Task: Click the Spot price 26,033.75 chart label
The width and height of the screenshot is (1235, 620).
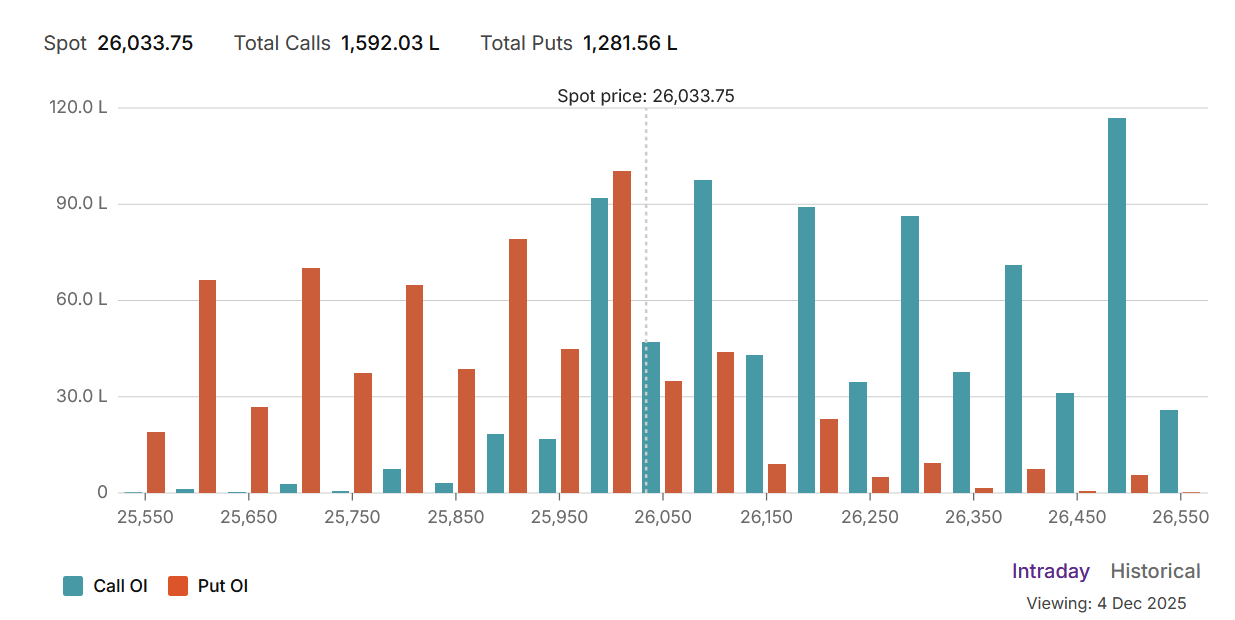Action: click(x=645, y=96)
